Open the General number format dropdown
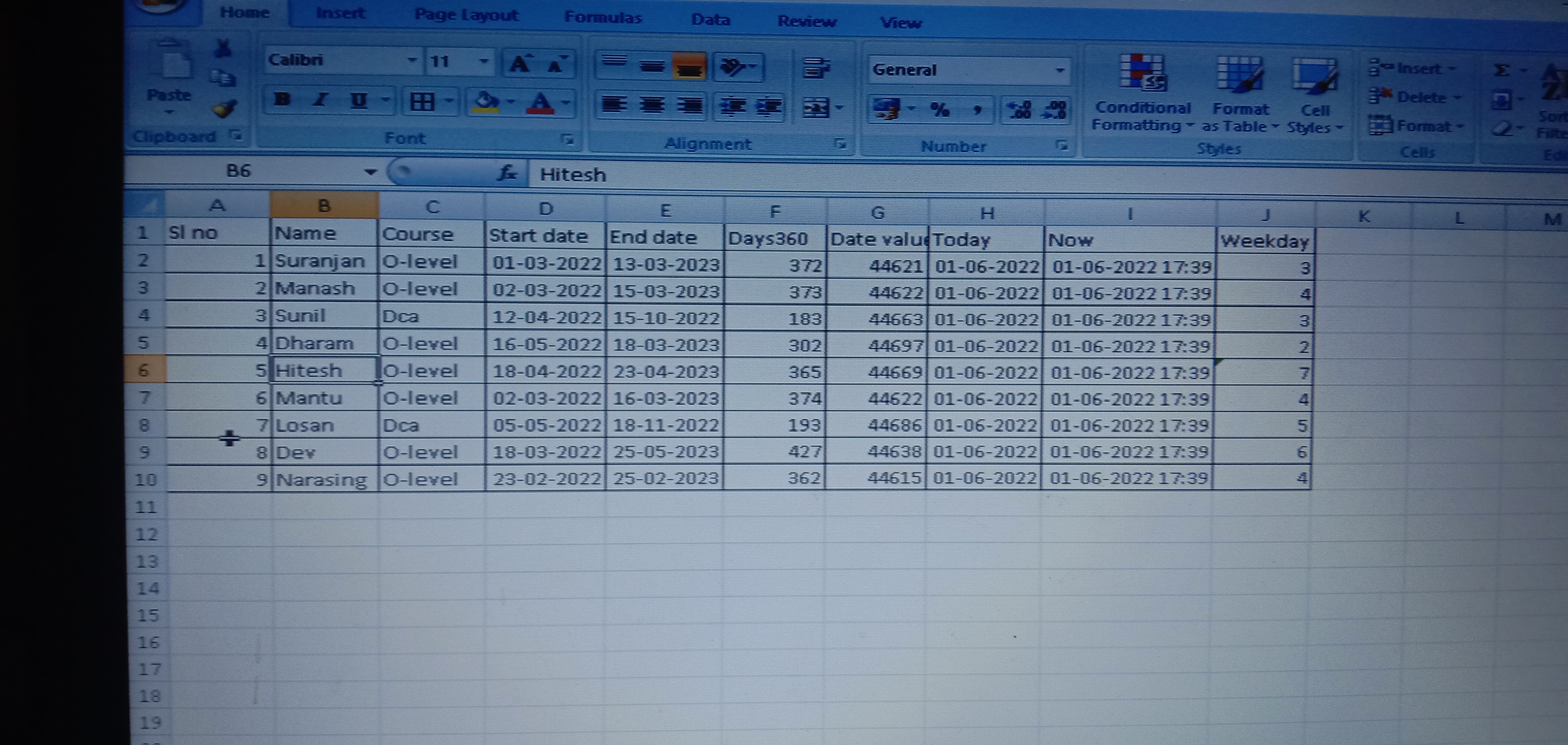The width and height of the screenshot is (1568, 745). tap(1060, 71)
